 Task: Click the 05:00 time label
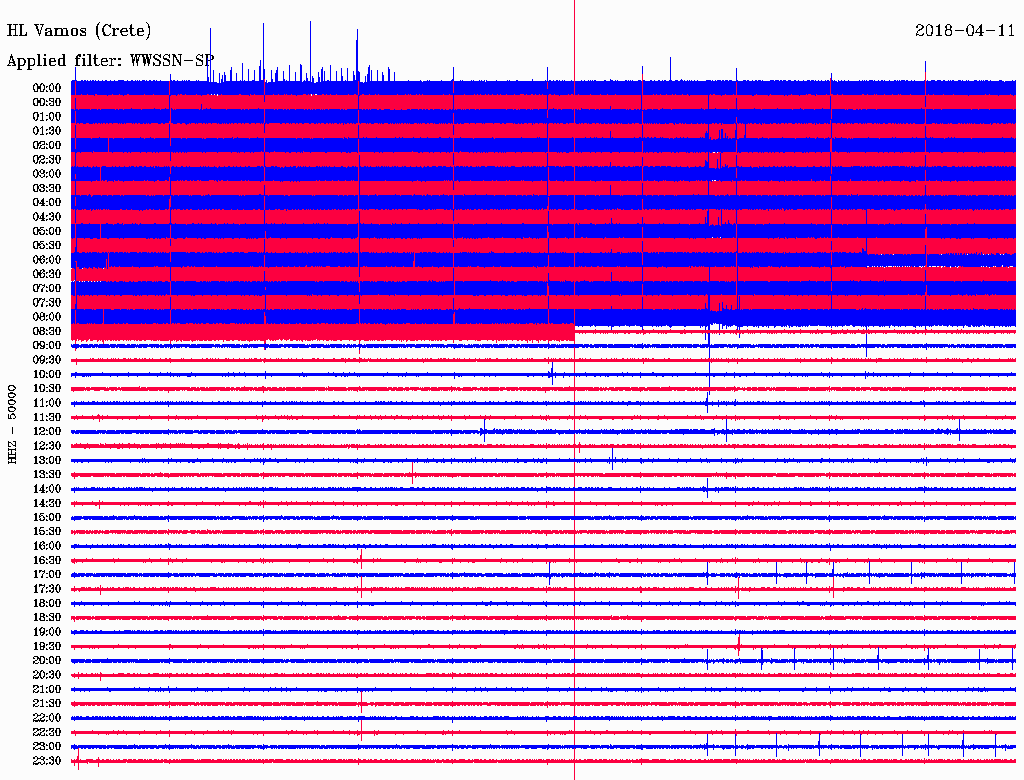click(47, 231)
